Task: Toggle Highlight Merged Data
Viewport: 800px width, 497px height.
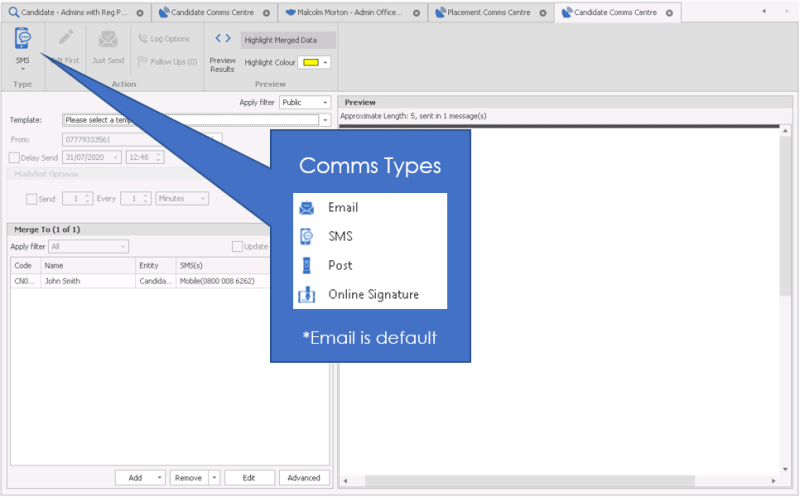Action: (x=286, y=40)
